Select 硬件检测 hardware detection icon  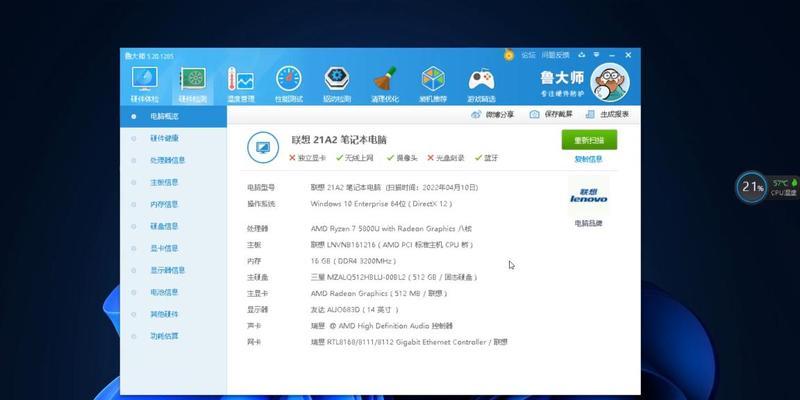pos(192,84)
